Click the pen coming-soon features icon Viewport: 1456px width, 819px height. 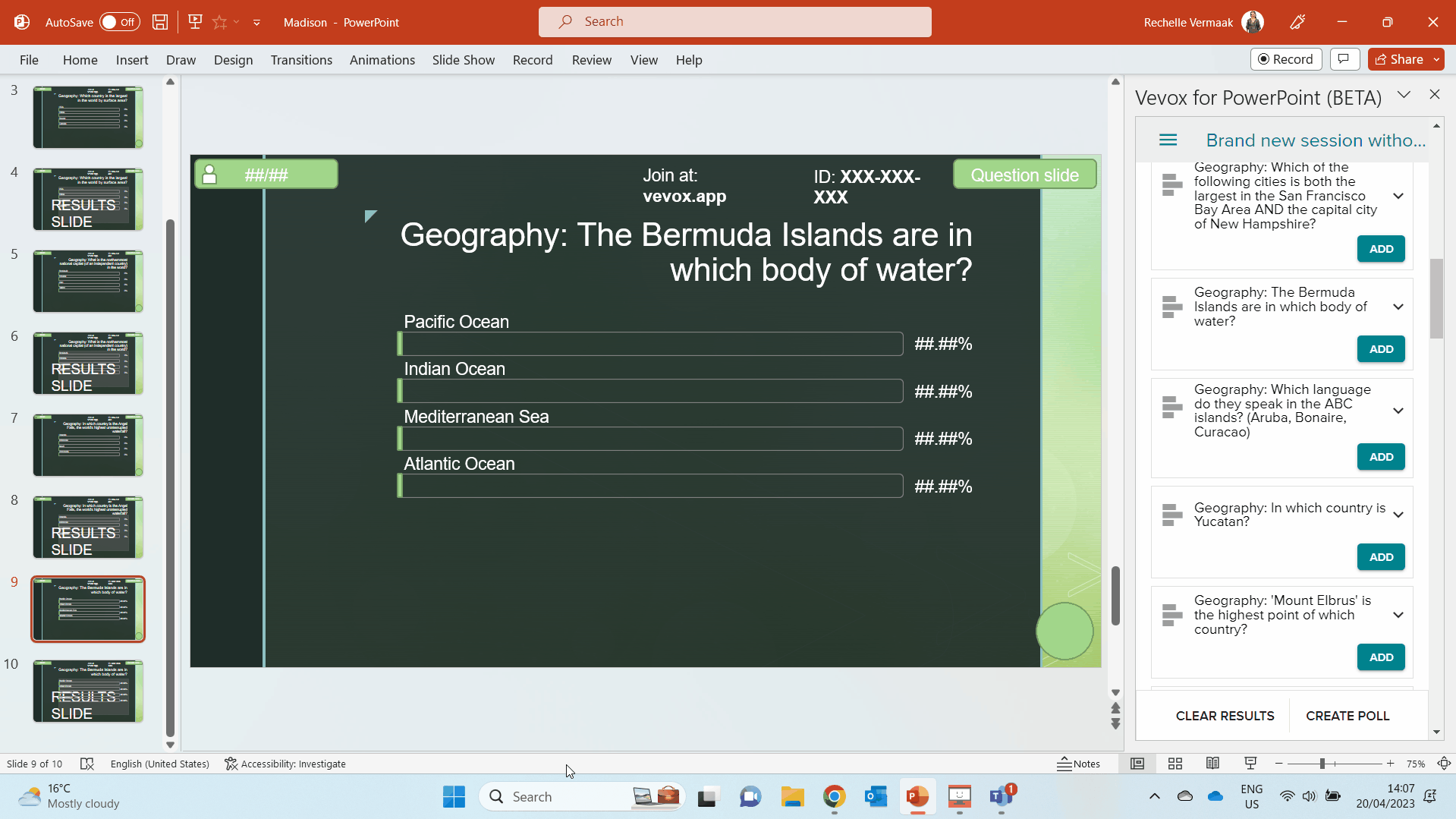coord(1297,22)
